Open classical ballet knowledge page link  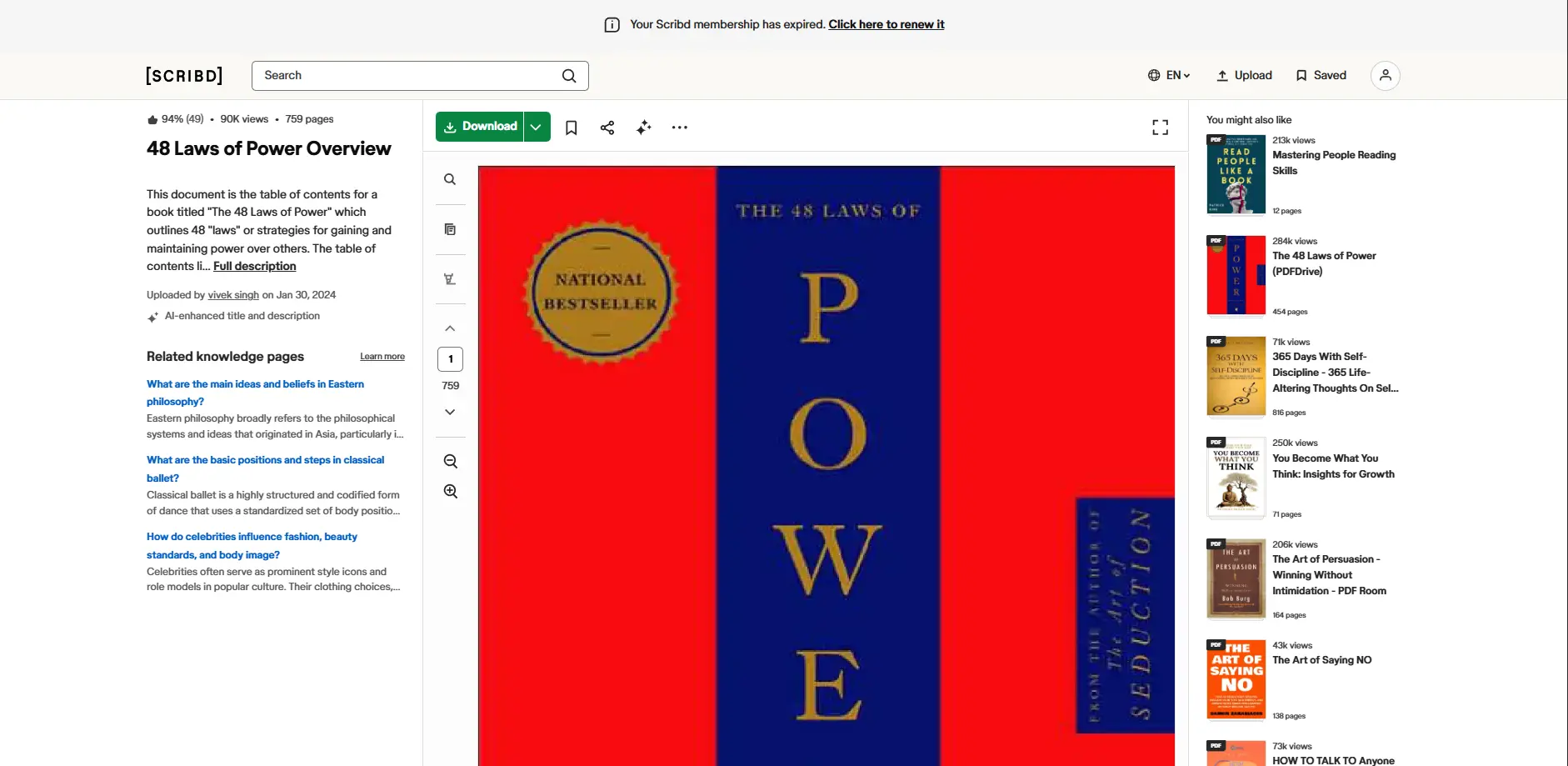(x=265, y=468)
